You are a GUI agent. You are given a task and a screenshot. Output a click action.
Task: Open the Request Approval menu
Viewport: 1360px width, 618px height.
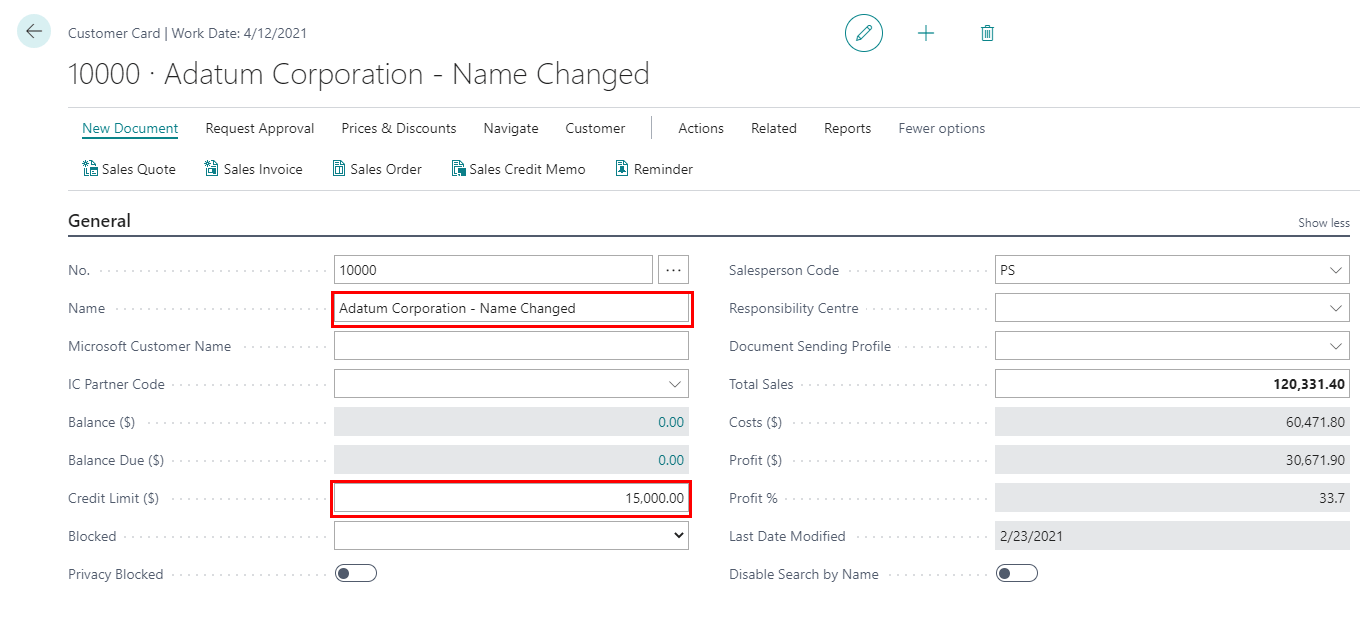coord(260,128)
